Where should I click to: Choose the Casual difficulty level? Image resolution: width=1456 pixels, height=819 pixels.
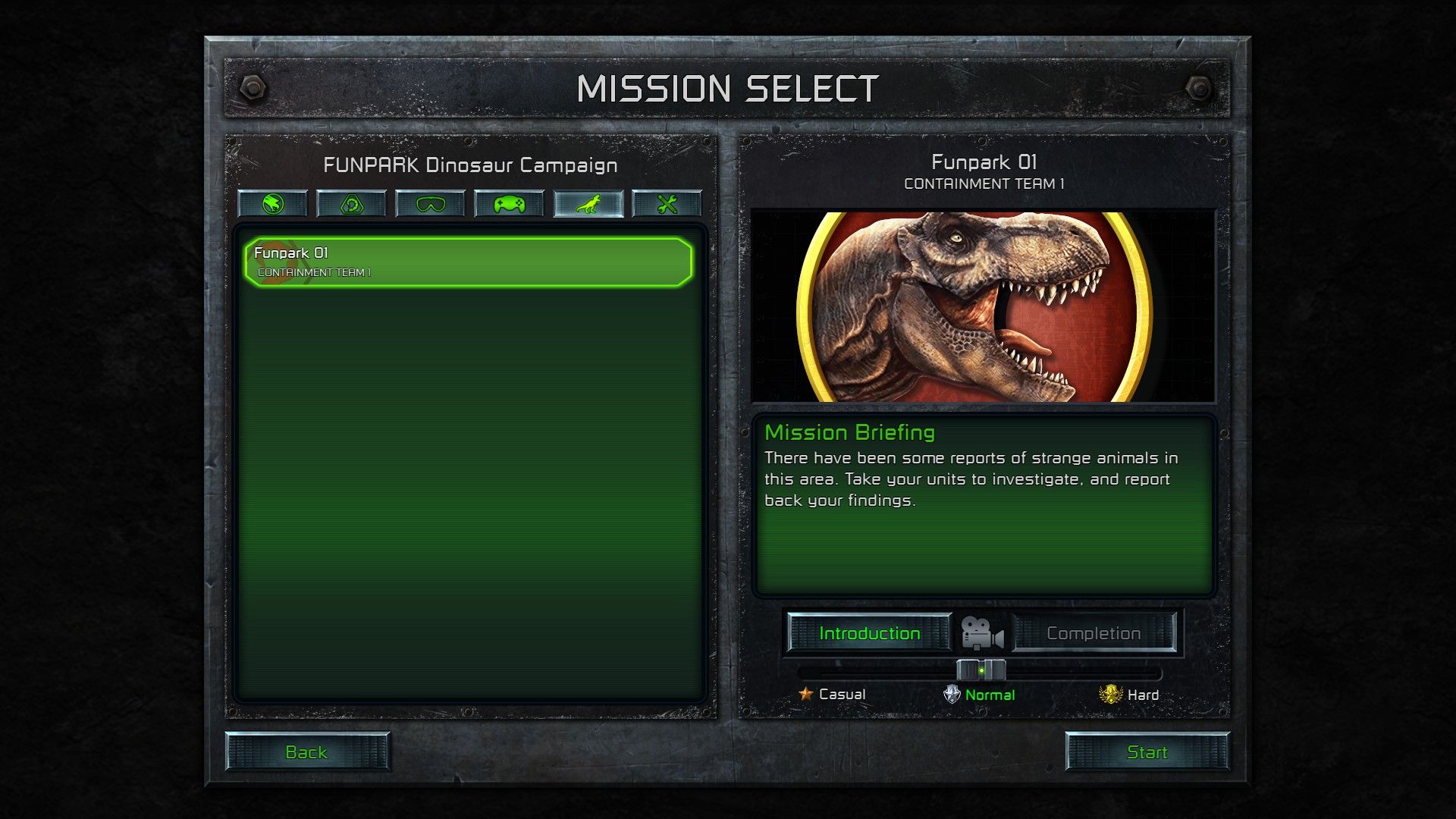pos(842,694)
